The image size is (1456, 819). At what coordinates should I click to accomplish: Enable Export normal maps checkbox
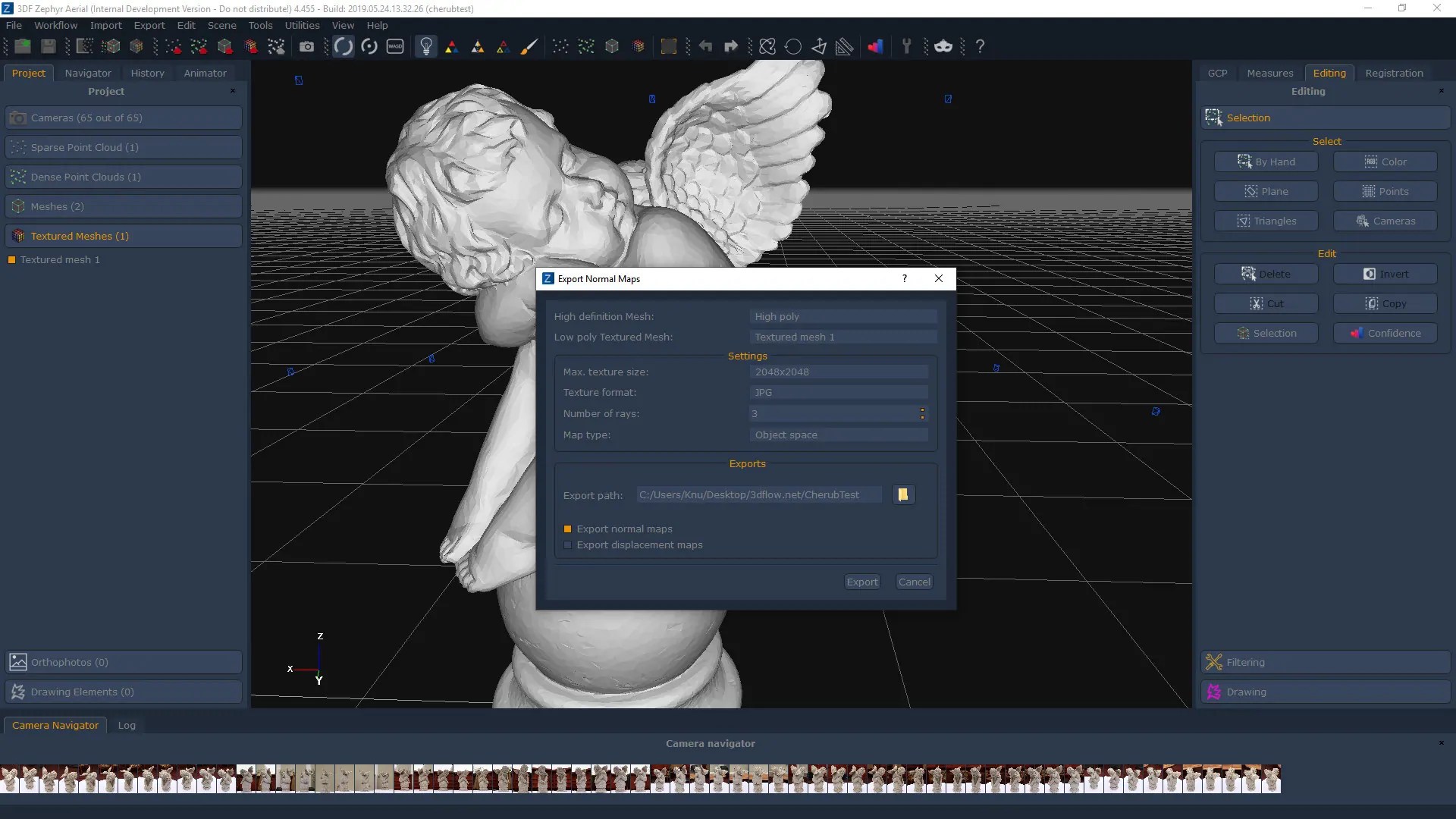(567, 529)
